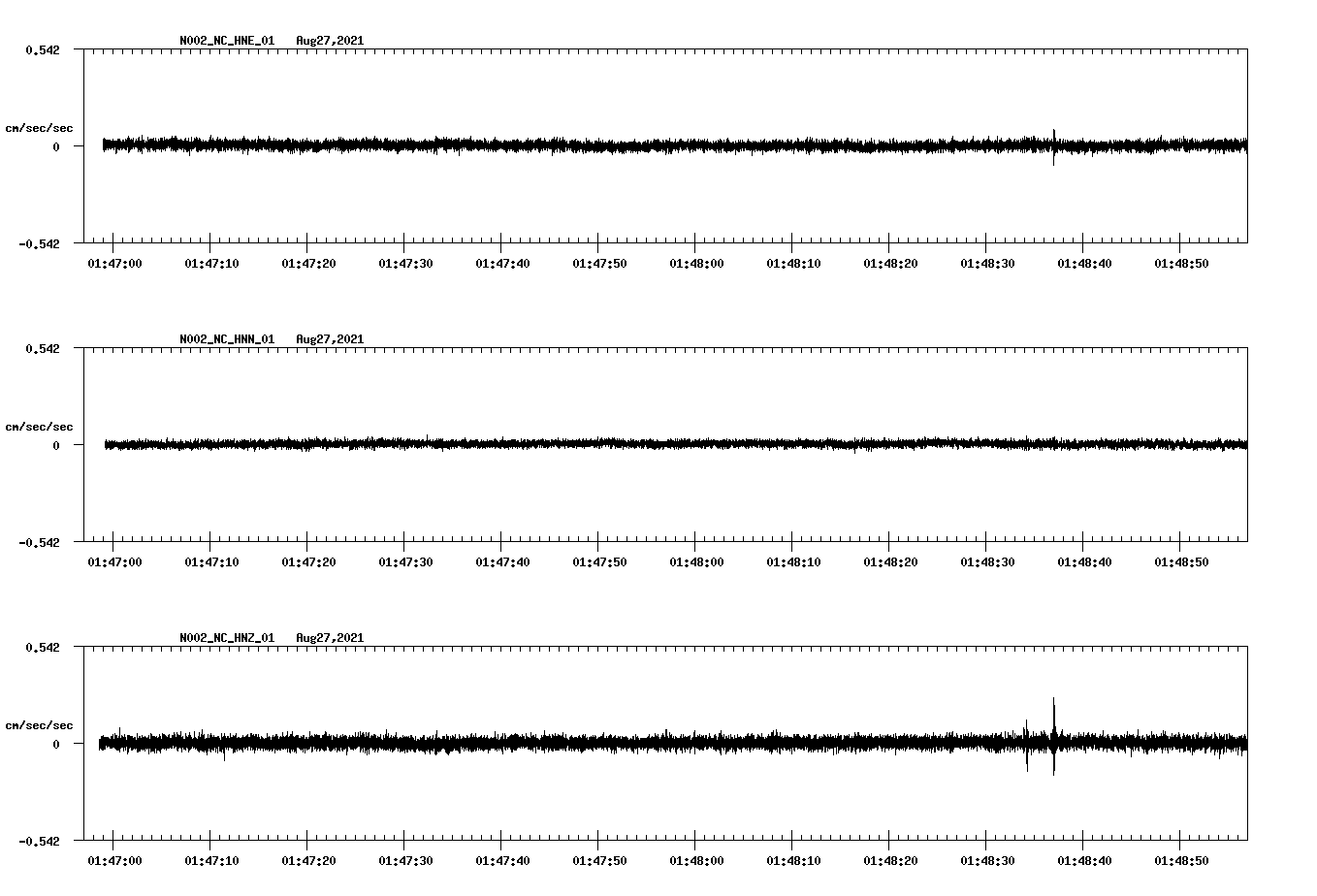1317x896 pixels.
Task: Click the 01:48:30 time label on HNE plot
Action: (987, 263)
